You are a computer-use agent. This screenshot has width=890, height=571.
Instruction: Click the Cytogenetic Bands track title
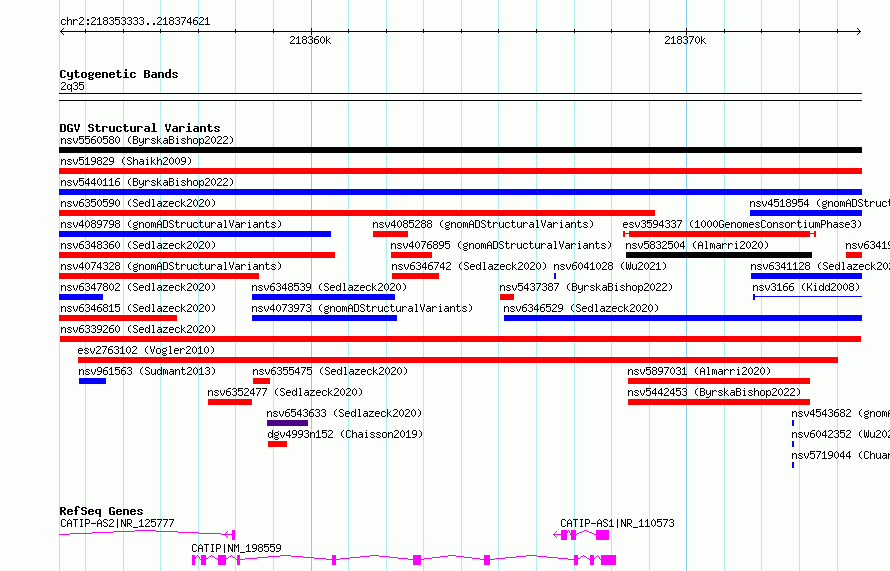tap(119, 74)
